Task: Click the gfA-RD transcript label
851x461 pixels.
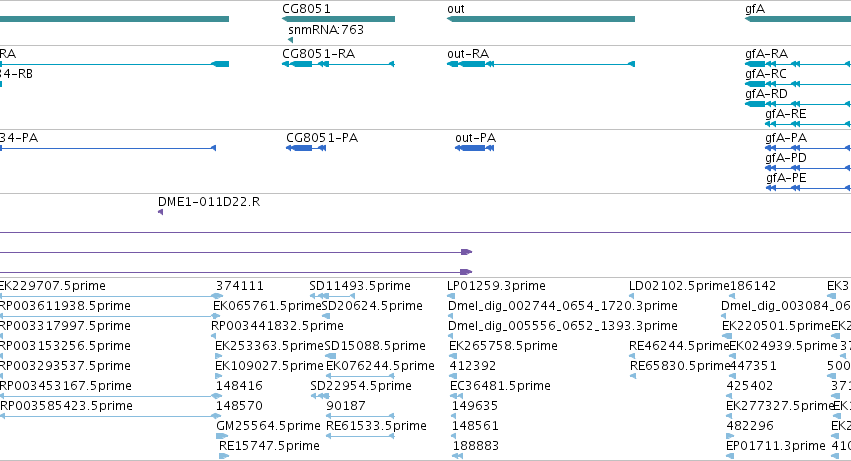Action: click(766, 94)
